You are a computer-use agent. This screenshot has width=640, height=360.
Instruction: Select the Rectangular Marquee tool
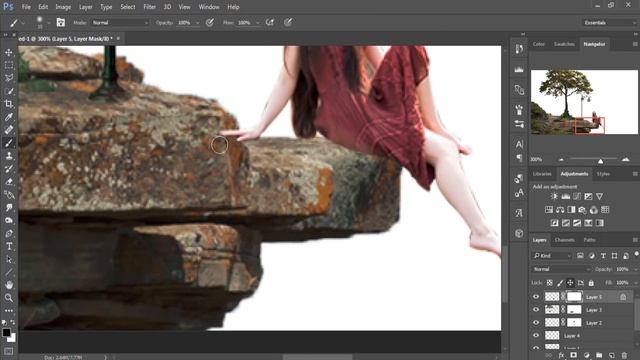(9, 65)
